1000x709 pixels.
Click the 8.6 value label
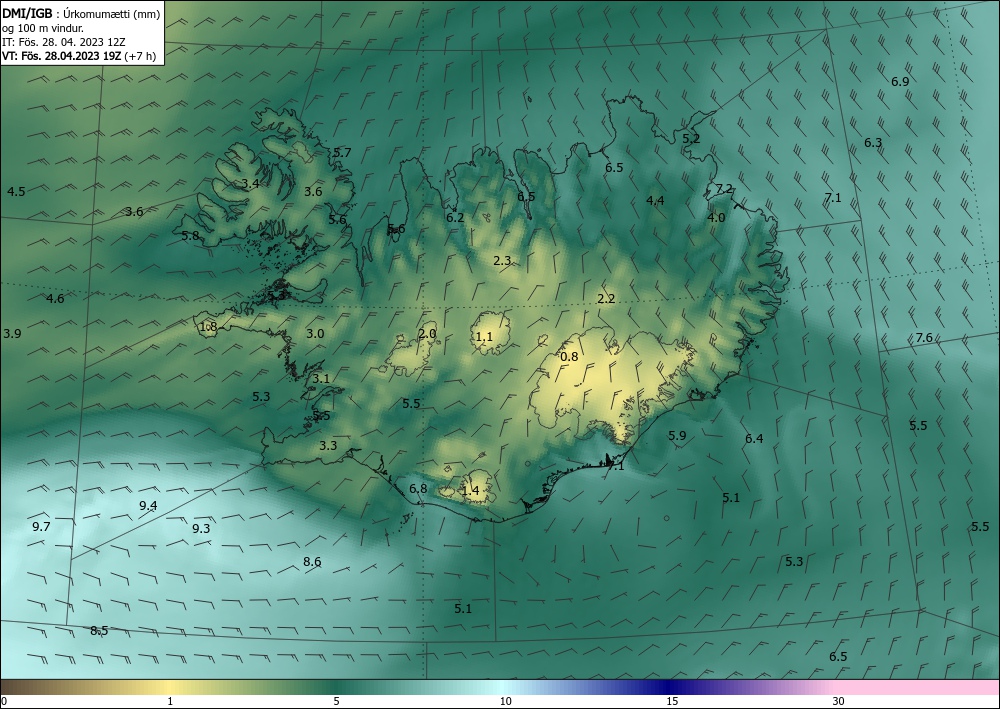tap(312, 562)
